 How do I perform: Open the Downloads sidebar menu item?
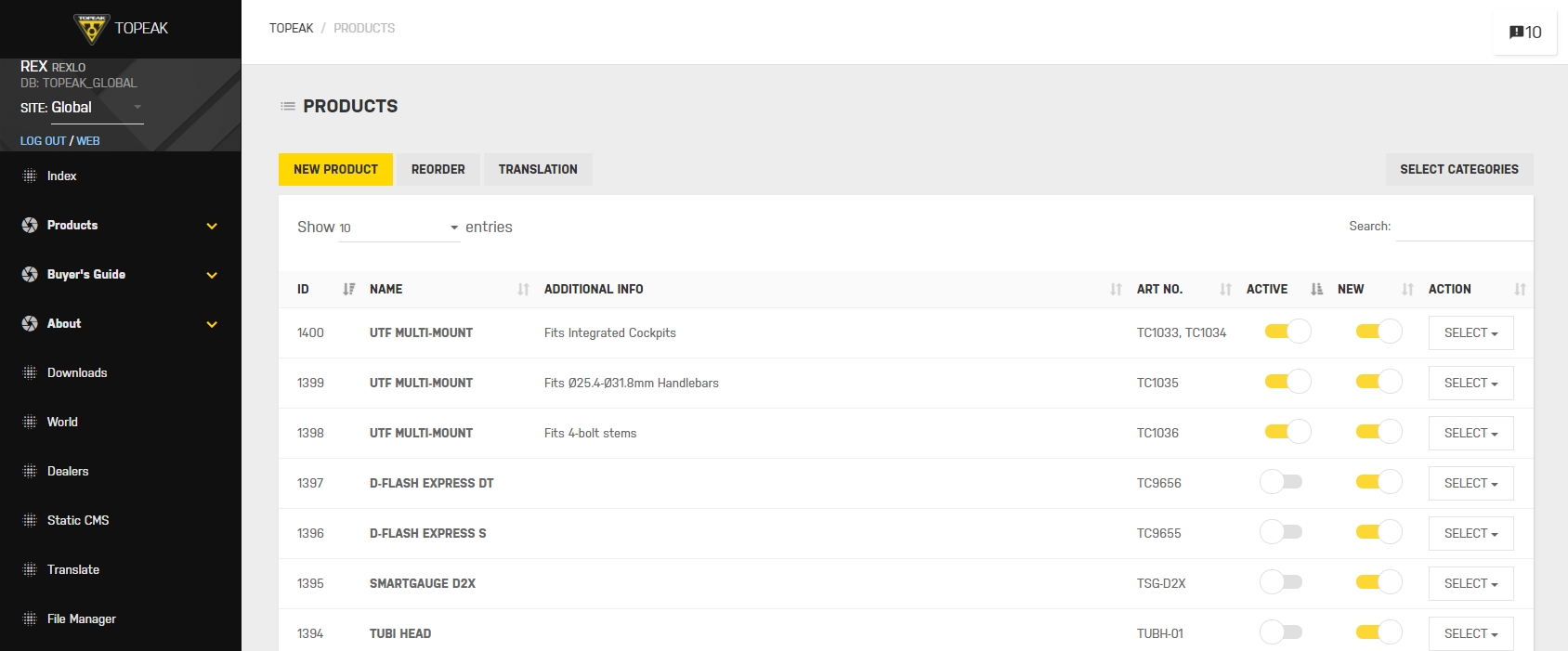(x=121, y=372)
